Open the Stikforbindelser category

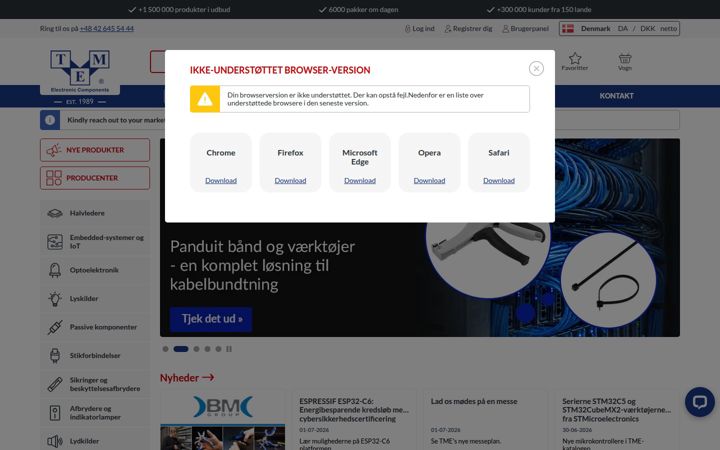pos(95,355)
